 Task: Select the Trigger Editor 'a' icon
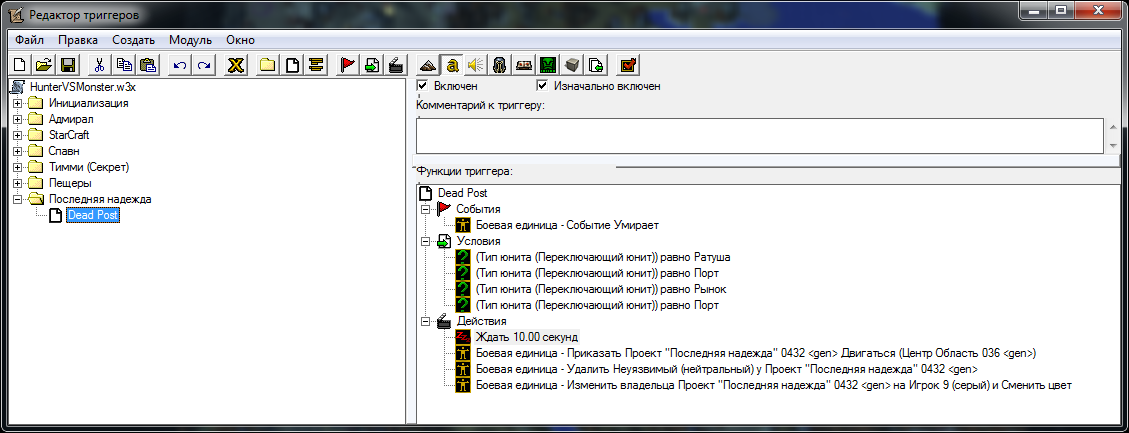[x=451, y=66]
